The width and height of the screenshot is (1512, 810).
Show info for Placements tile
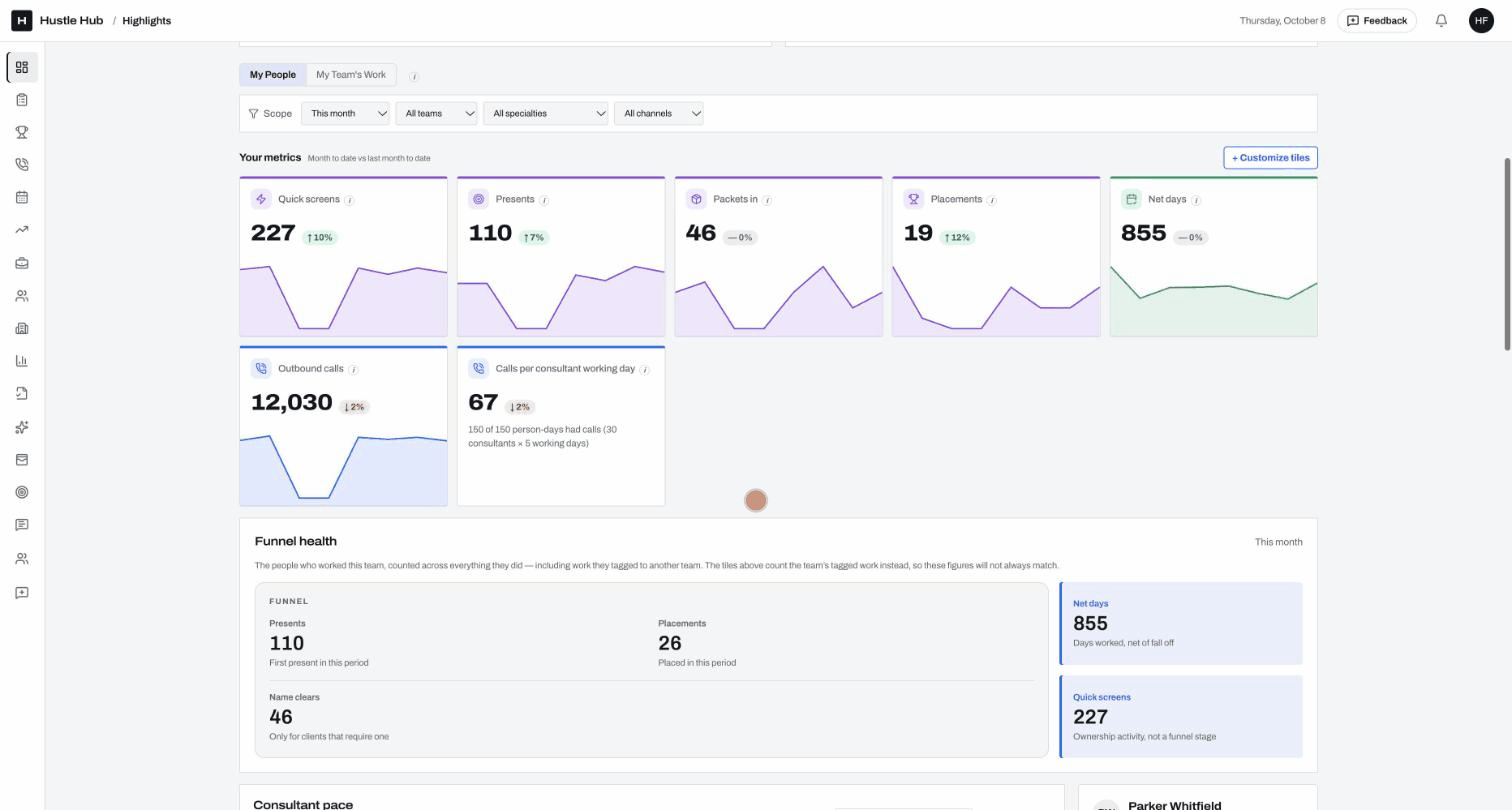(x=992, y=200)
